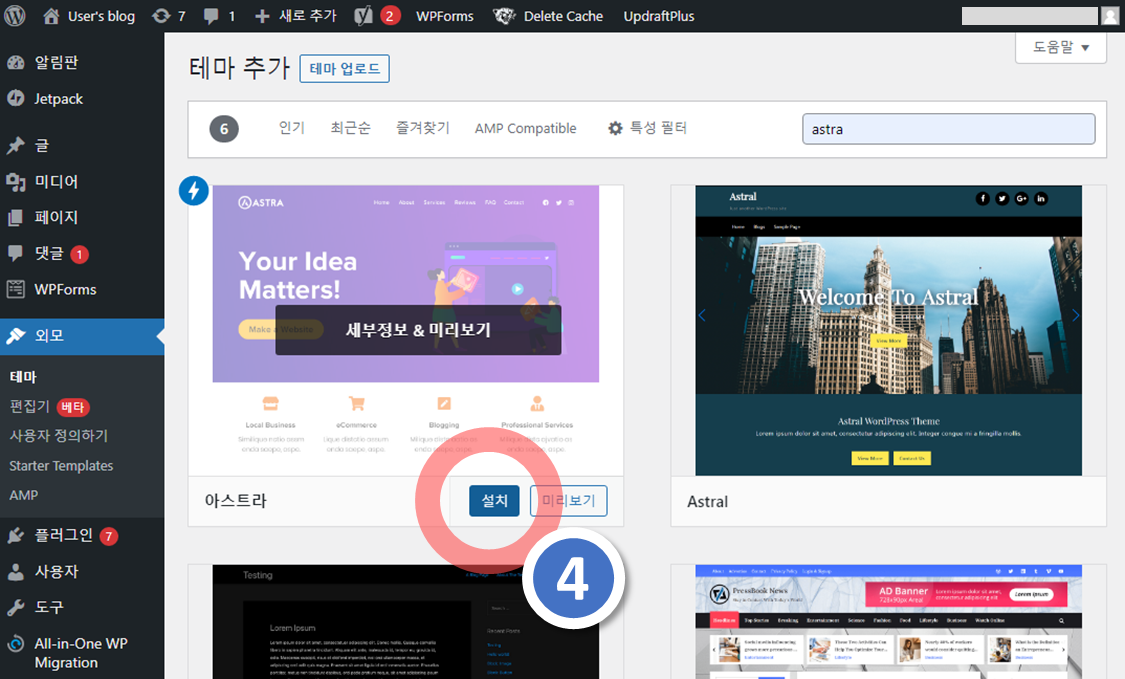Click the wrench icon beside 도구
The width and height of the screenshot is (1125, 679).
pyautogui.click(x=16, y=607)
